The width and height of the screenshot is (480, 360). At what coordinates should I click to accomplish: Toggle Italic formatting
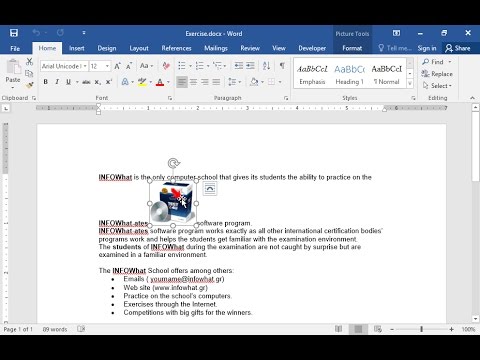click(x=57, y=82)
